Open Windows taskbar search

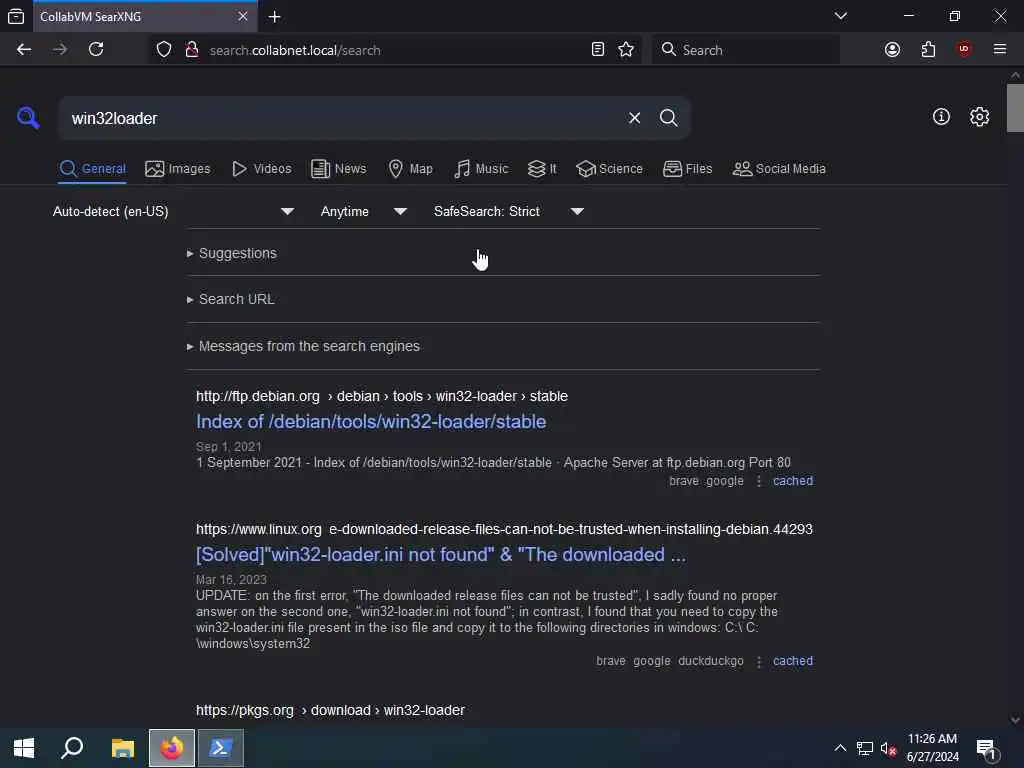click(x=72, y=748)
